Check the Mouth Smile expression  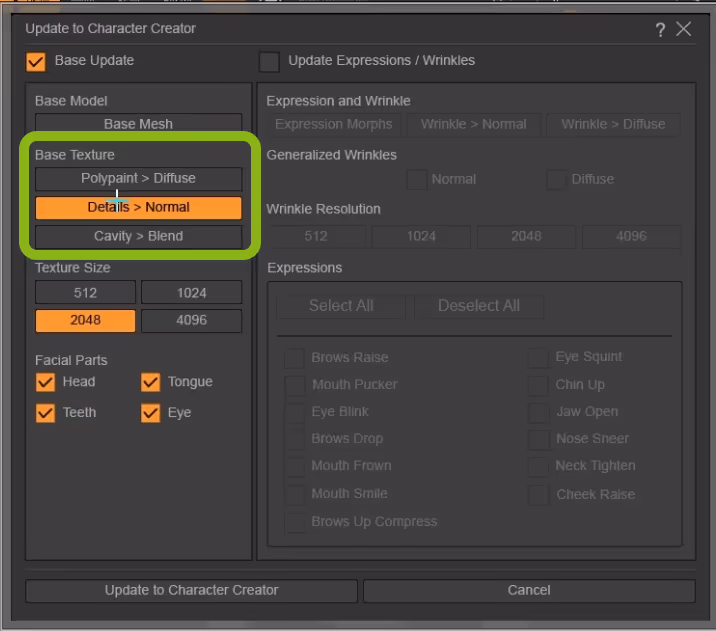coord(295,494)
